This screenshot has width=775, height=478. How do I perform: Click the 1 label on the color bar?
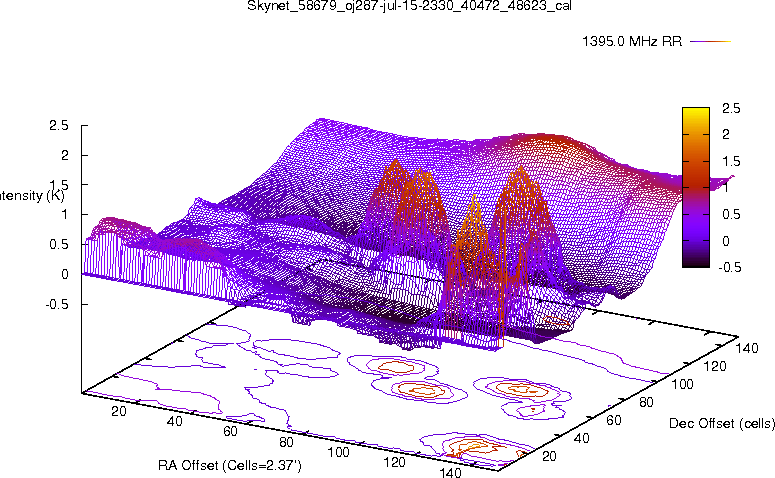726,188
